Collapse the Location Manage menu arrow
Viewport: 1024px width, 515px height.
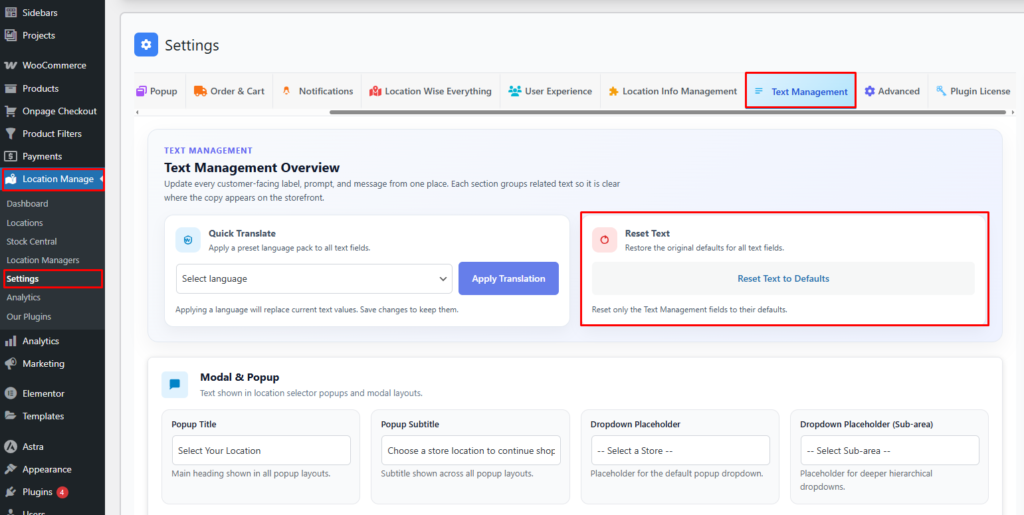[x=101, y=179]
